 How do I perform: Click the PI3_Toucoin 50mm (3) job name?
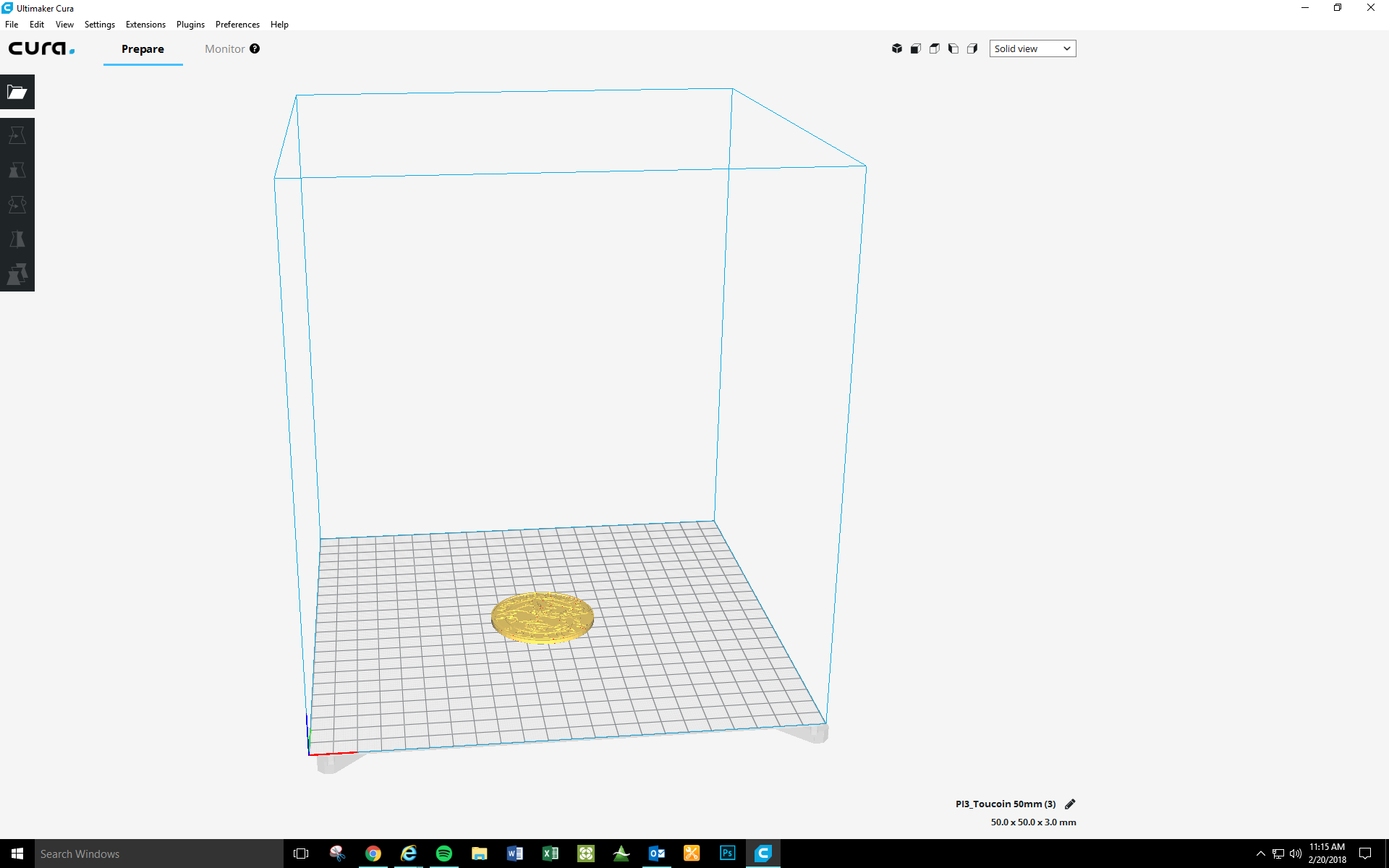pos(1006,804)
